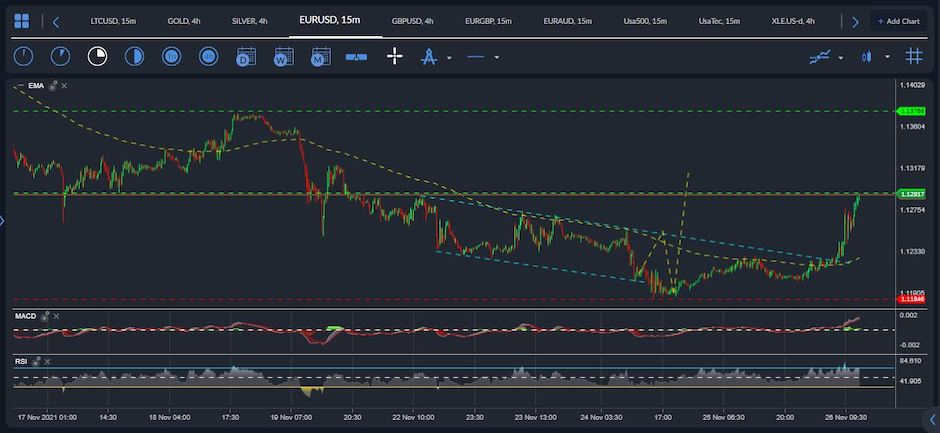Switch to the GBPUSD, 4h tab
Image resolution: width=940 pixels, height=433 pixels.
click(x=412, y=21)
